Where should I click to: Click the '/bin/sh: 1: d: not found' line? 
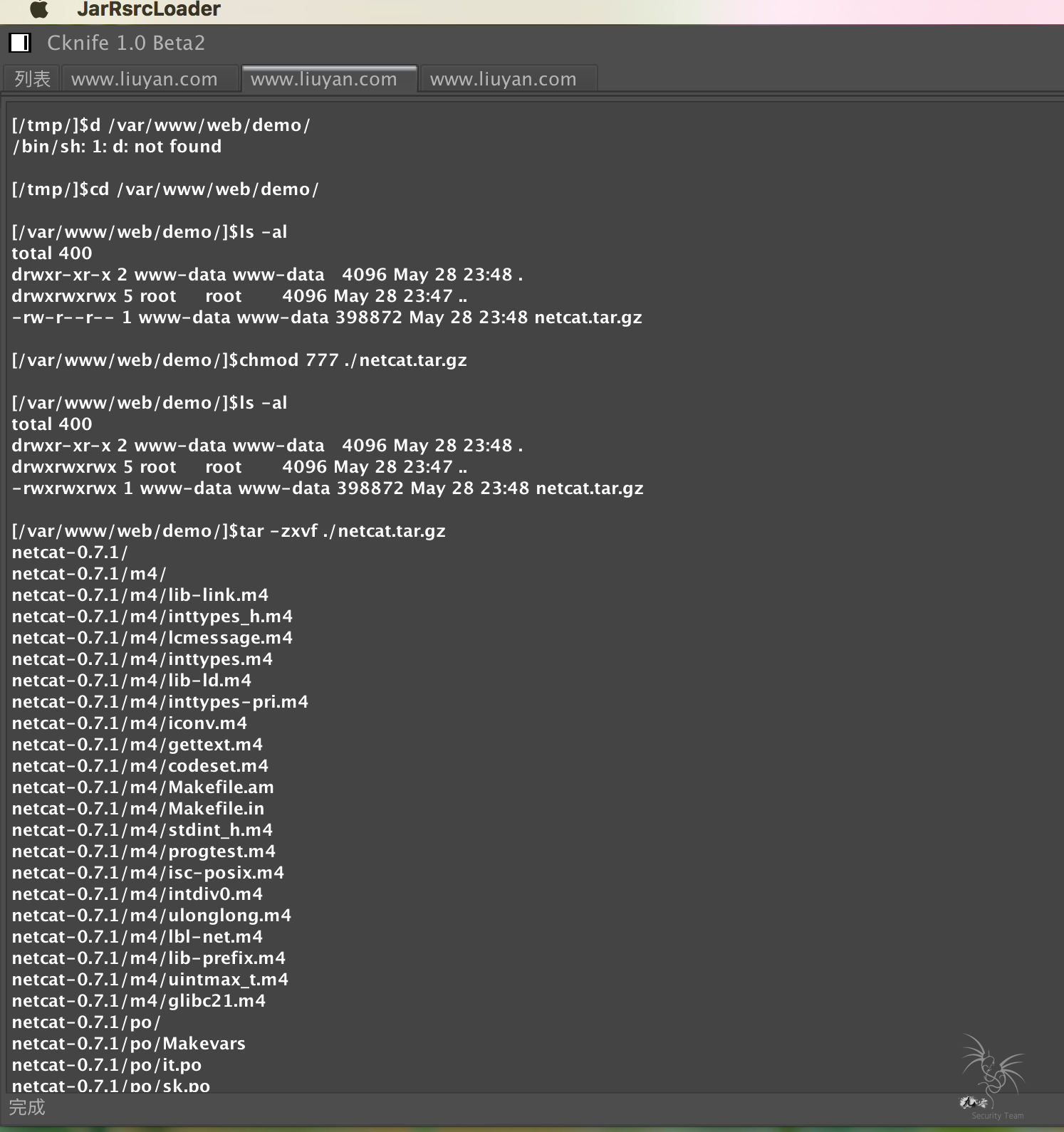click(117, 147)
